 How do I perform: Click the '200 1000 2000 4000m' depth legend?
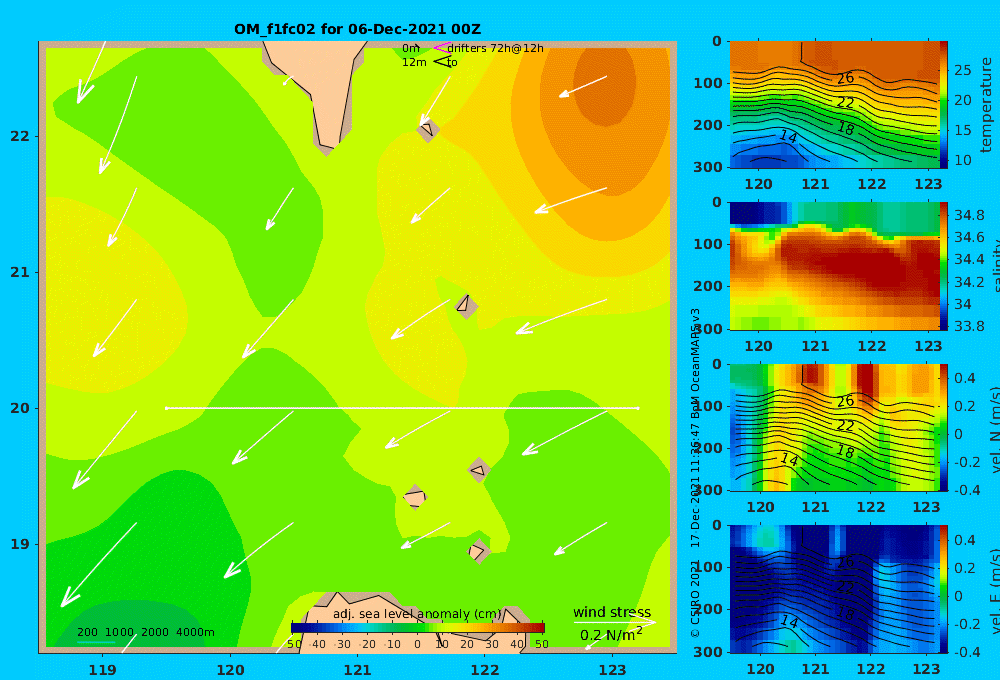(x=145, y=632)
